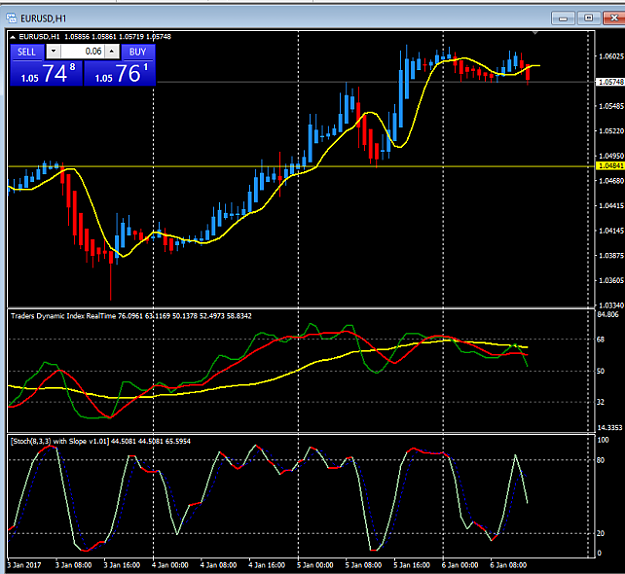Decrease lot volume with down arrow
Viewport: 625px width, 574px height.
pos(53,51)
